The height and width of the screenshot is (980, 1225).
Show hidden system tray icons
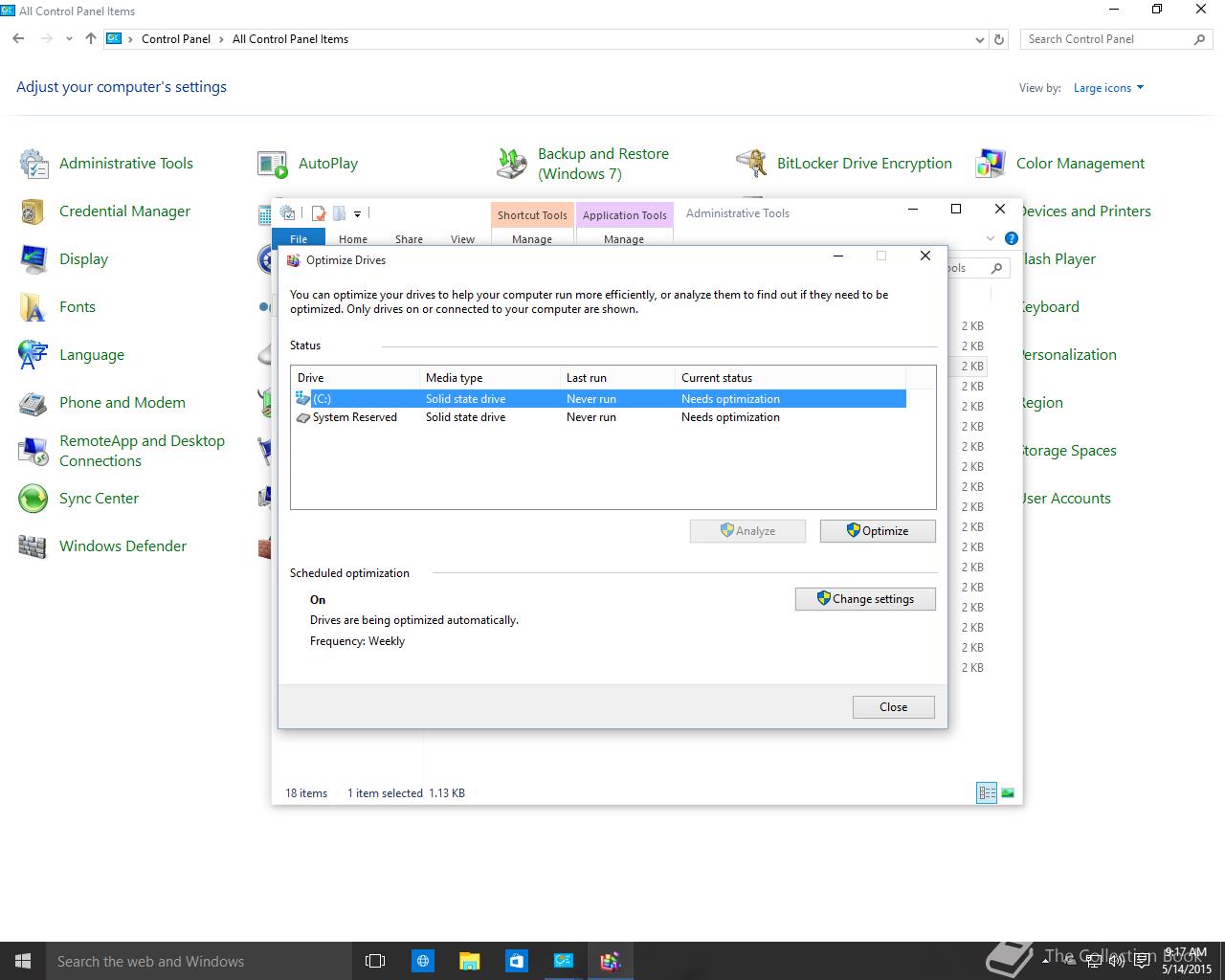[x=1043, y=961]
